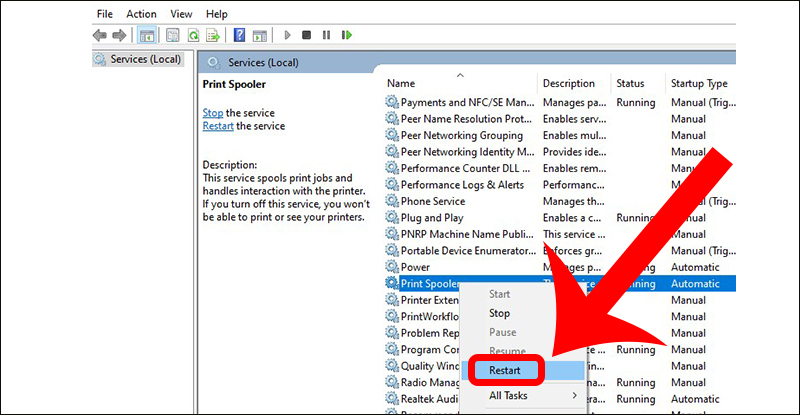Click the Stop Service square icon

click(x=306, y=35)
